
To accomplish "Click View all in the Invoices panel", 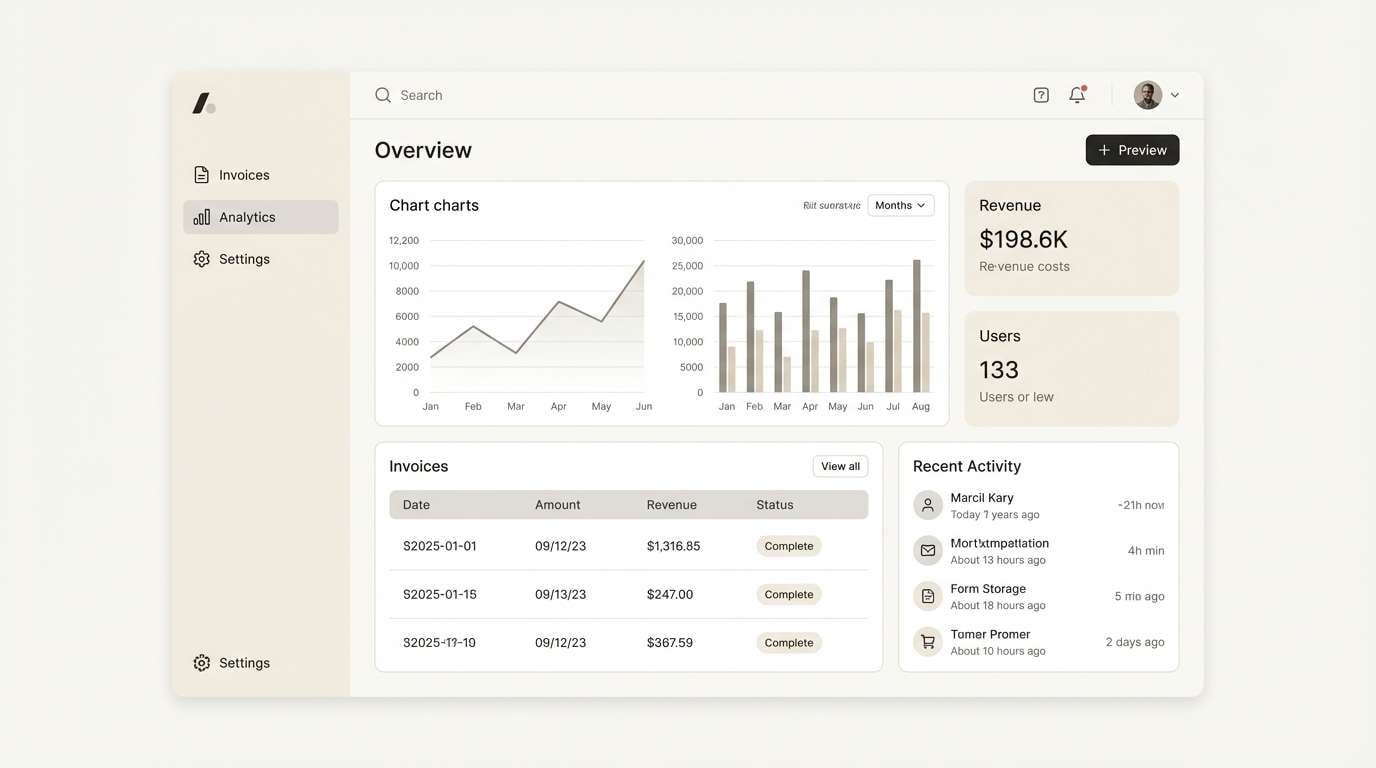I will pyautogui.click(x=840, y=464).
